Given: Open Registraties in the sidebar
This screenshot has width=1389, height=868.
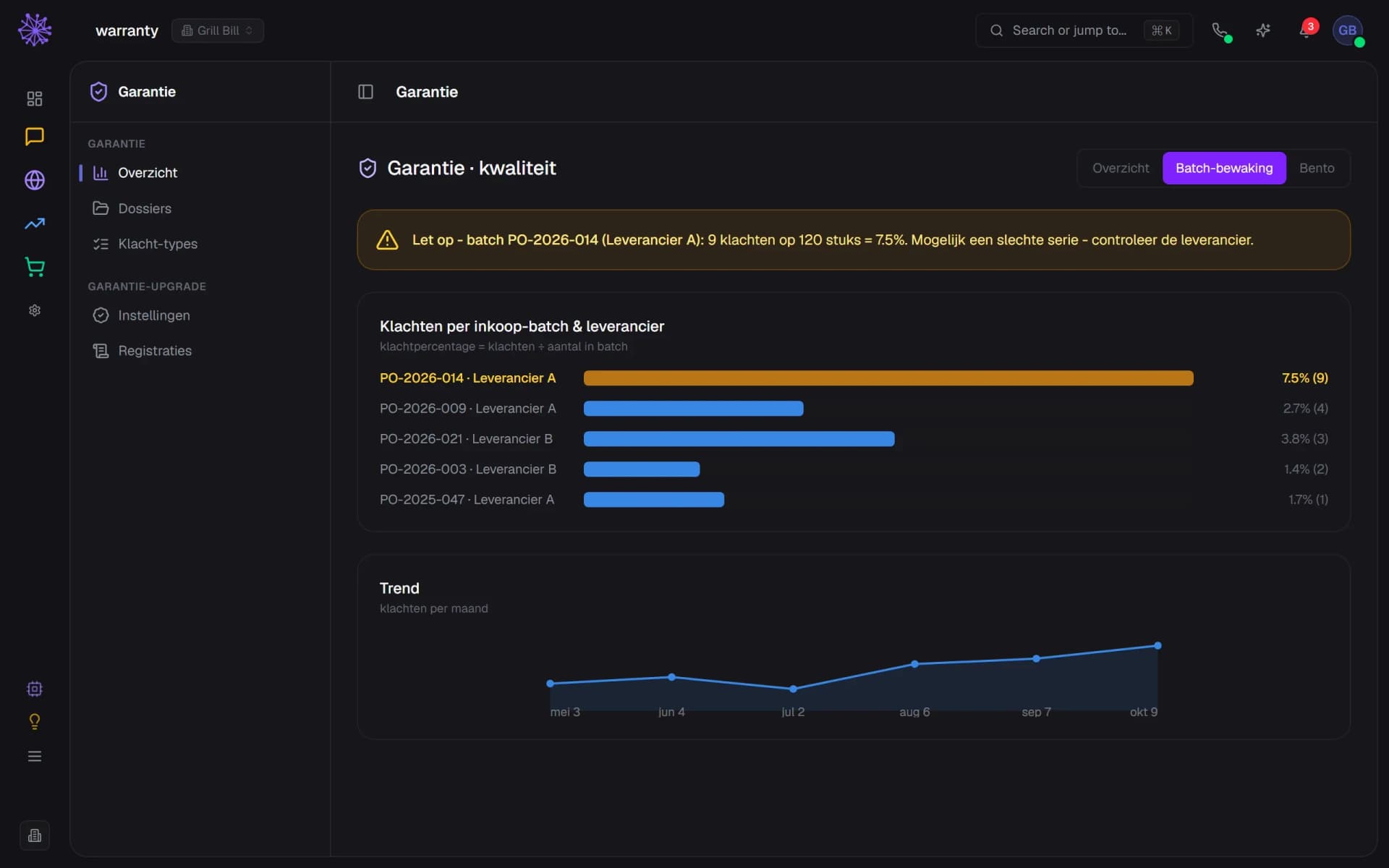Looking at the screenshot, I should coord(200,351).
